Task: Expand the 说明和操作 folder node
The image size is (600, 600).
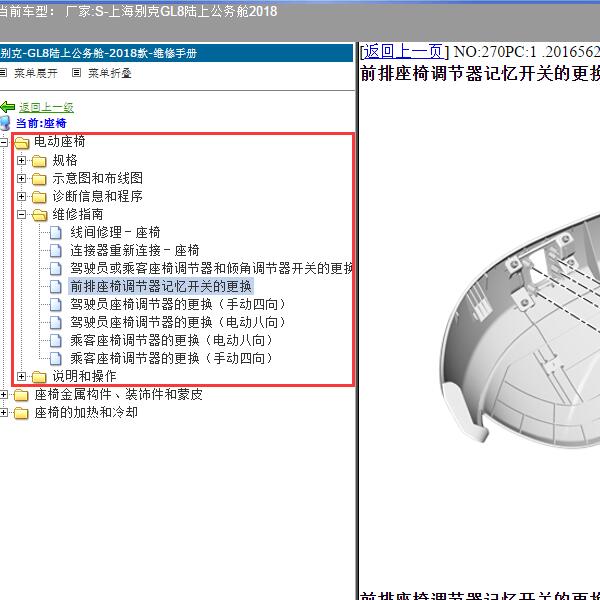Action: (21, 377)
